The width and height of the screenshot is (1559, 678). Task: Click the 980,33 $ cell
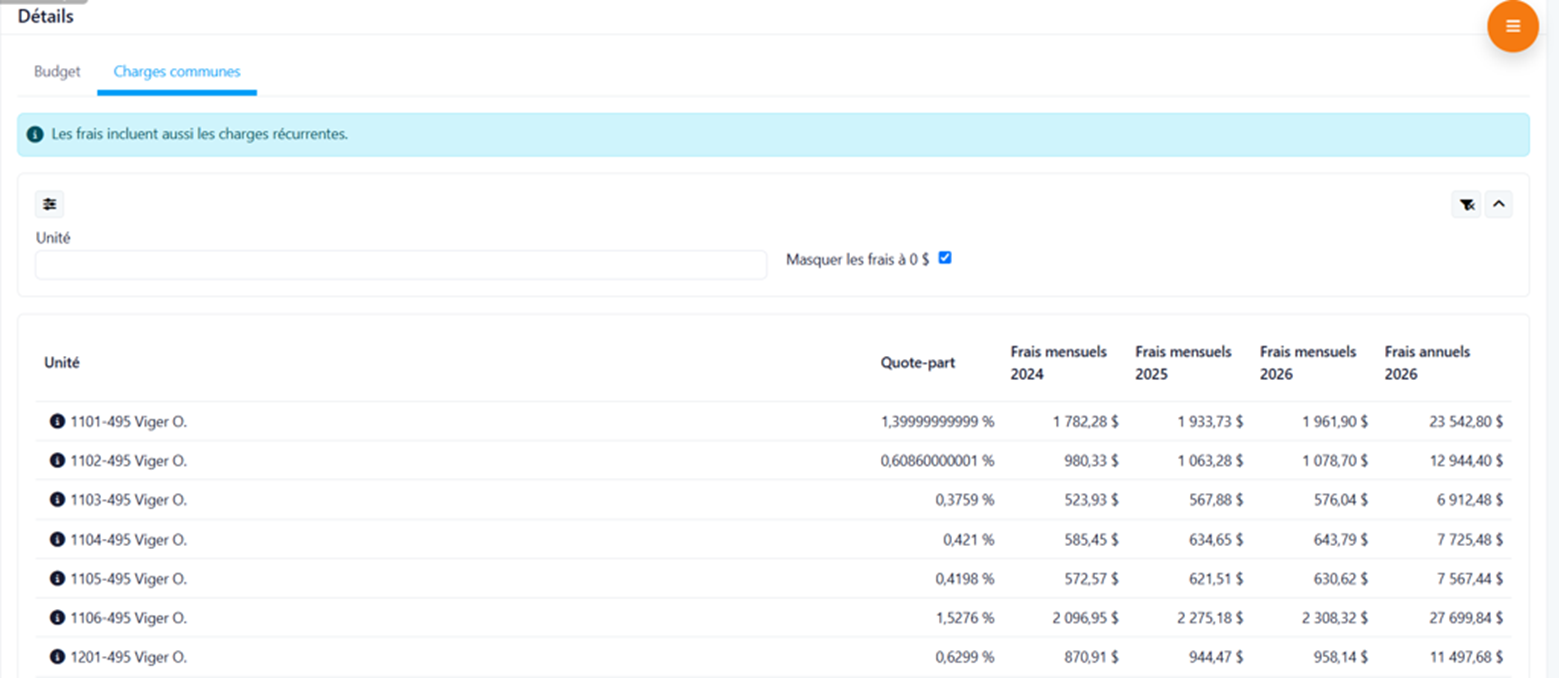click(1092, 461)
